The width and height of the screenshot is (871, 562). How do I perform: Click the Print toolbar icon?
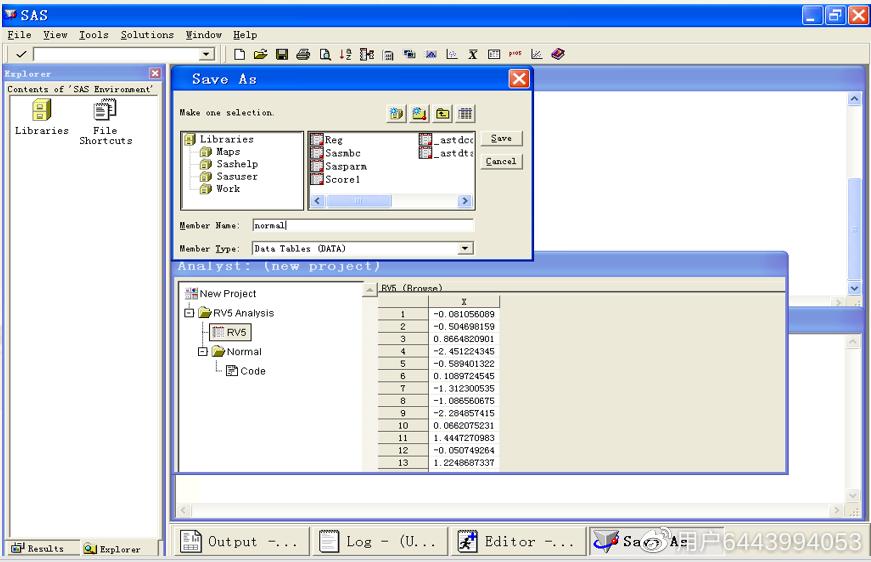[303, 54]
